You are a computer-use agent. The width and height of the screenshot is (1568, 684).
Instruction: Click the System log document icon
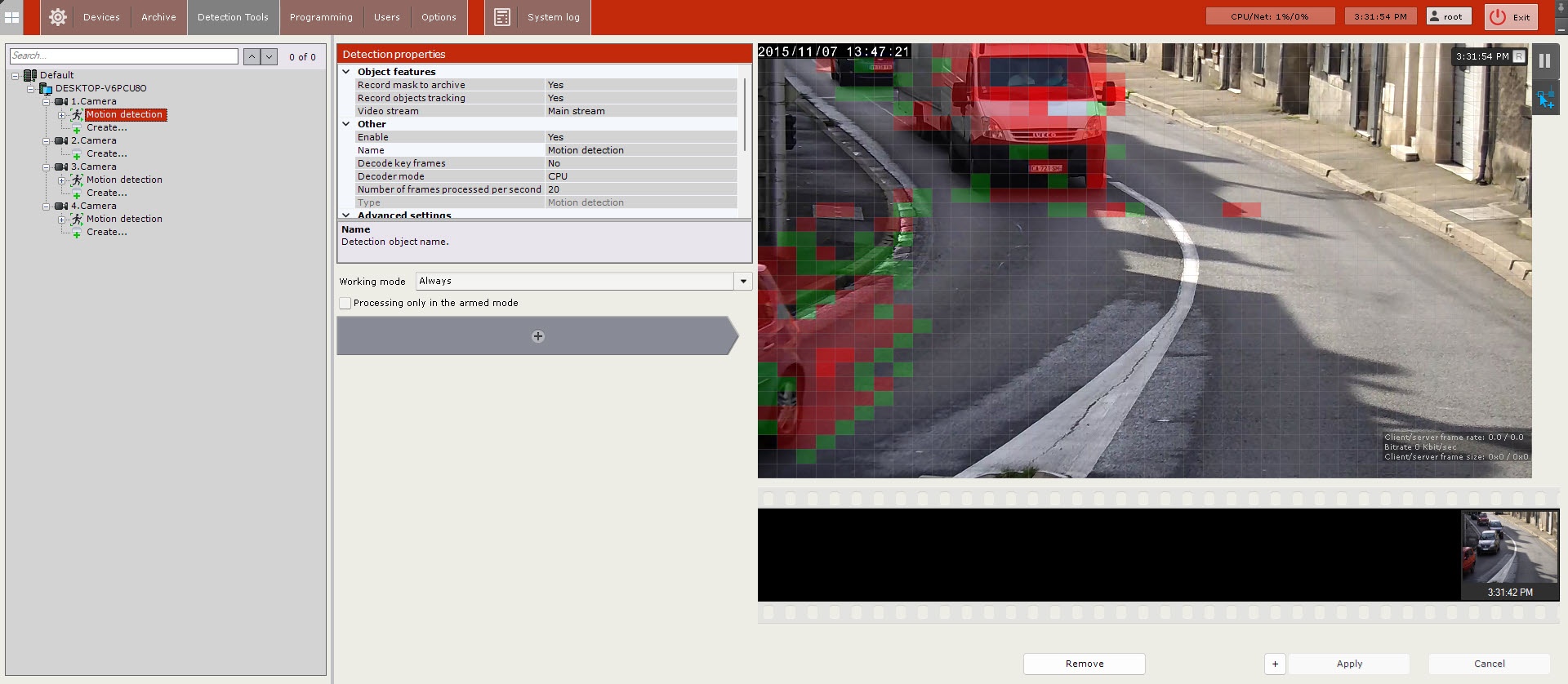point(502,17)
